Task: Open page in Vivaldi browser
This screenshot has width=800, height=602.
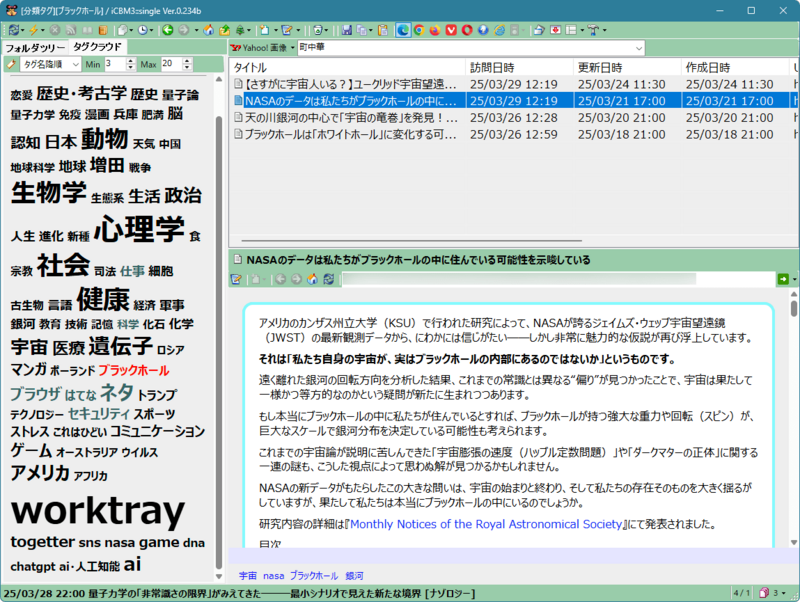Action: 451,30
